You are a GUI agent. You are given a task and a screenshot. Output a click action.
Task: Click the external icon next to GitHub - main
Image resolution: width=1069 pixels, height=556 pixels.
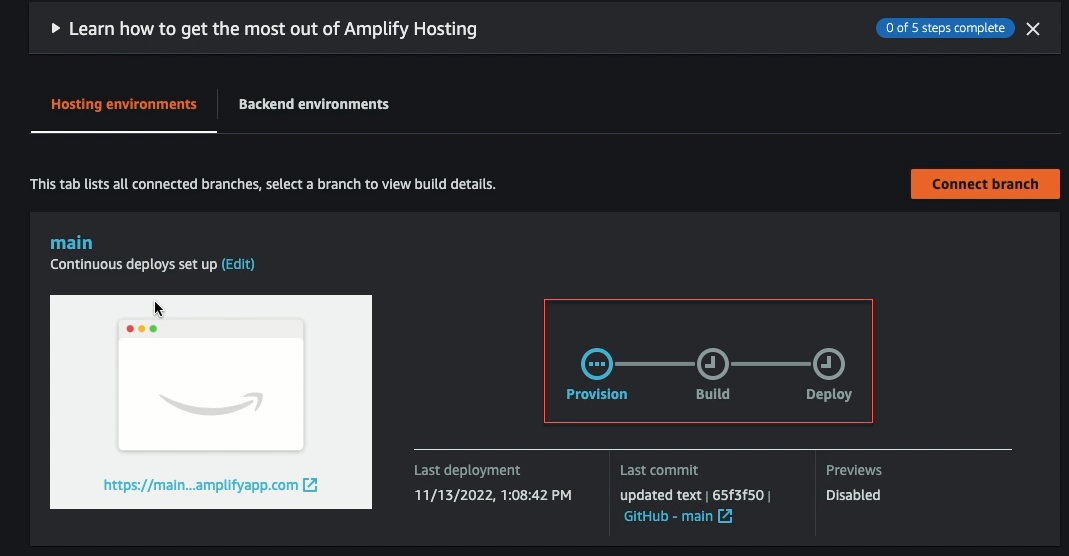tap(725, 516)
